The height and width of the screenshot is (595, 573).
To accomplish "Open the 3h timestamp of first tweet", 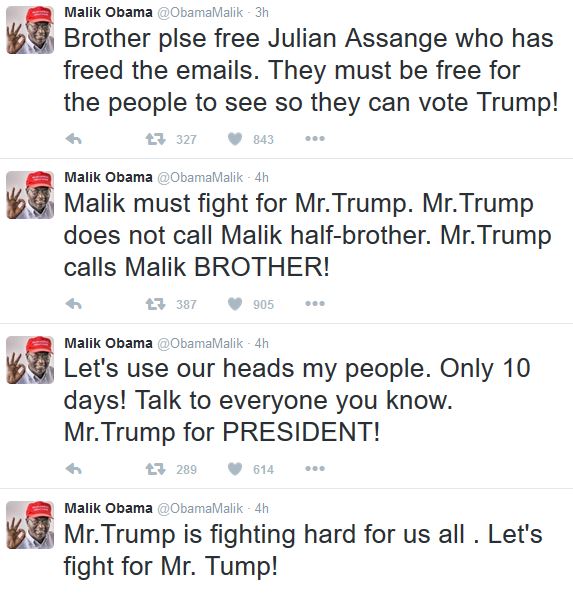I will [262, 13].
